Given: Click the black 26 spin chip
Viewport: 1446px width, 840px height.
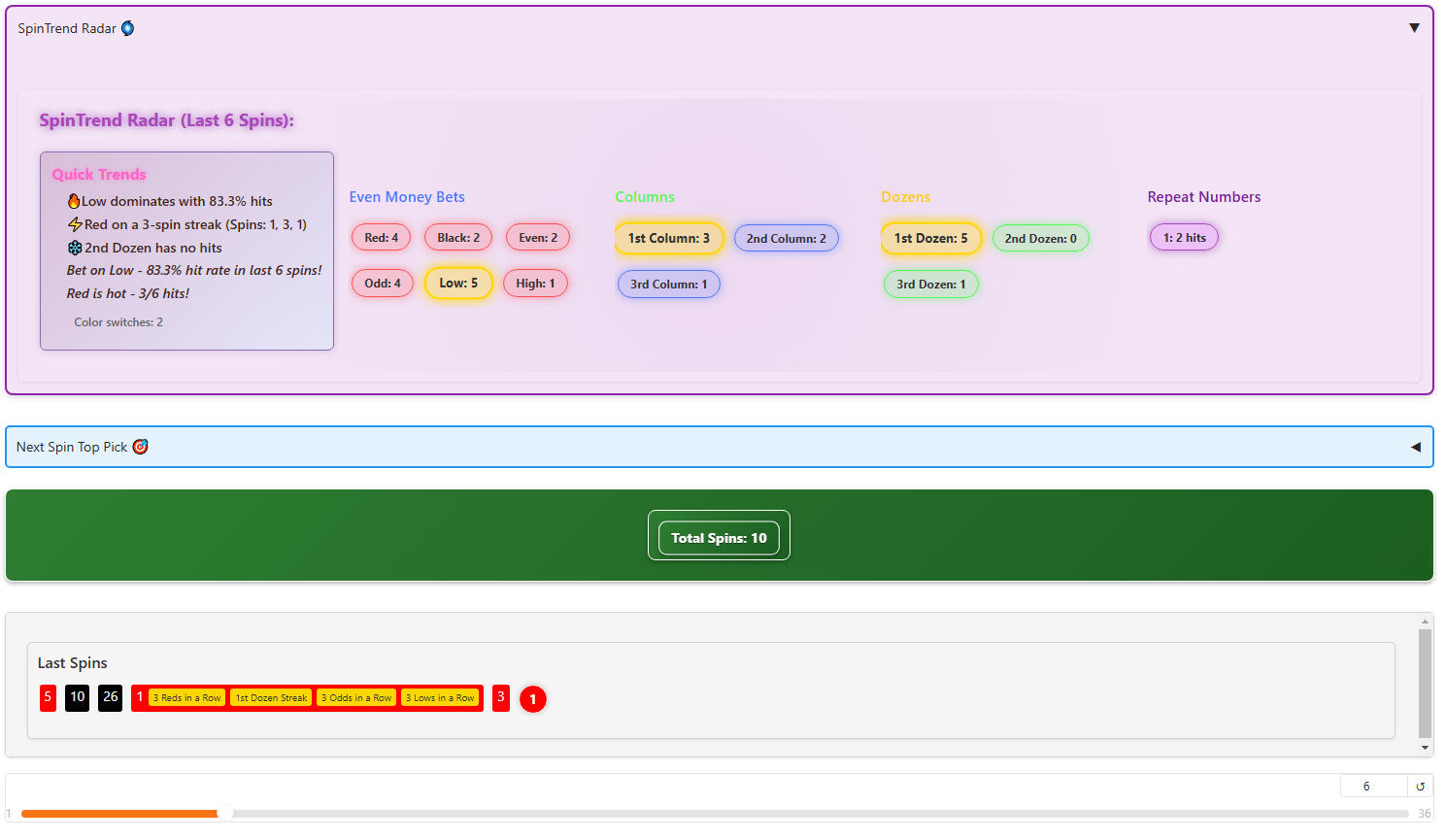Looking at the screenshot, I should point(111,697).
